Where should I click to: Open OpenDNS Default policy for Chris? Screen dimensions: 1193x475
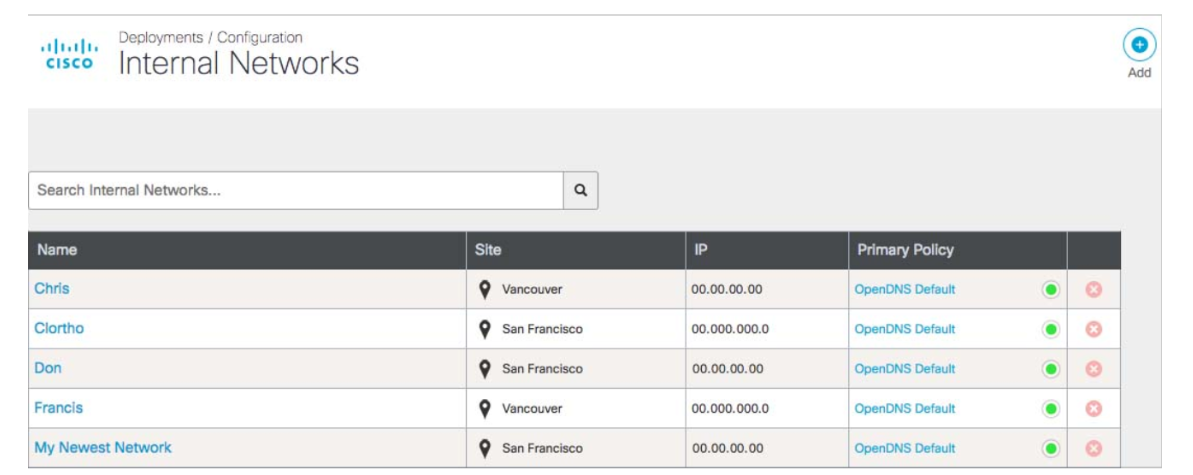coord(905,290)
